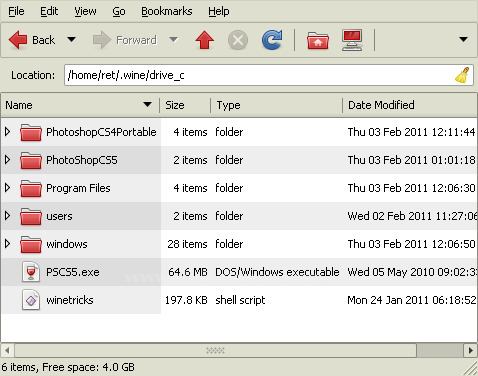
Task: Sort the list by the Name column
Action: (80, 105)
